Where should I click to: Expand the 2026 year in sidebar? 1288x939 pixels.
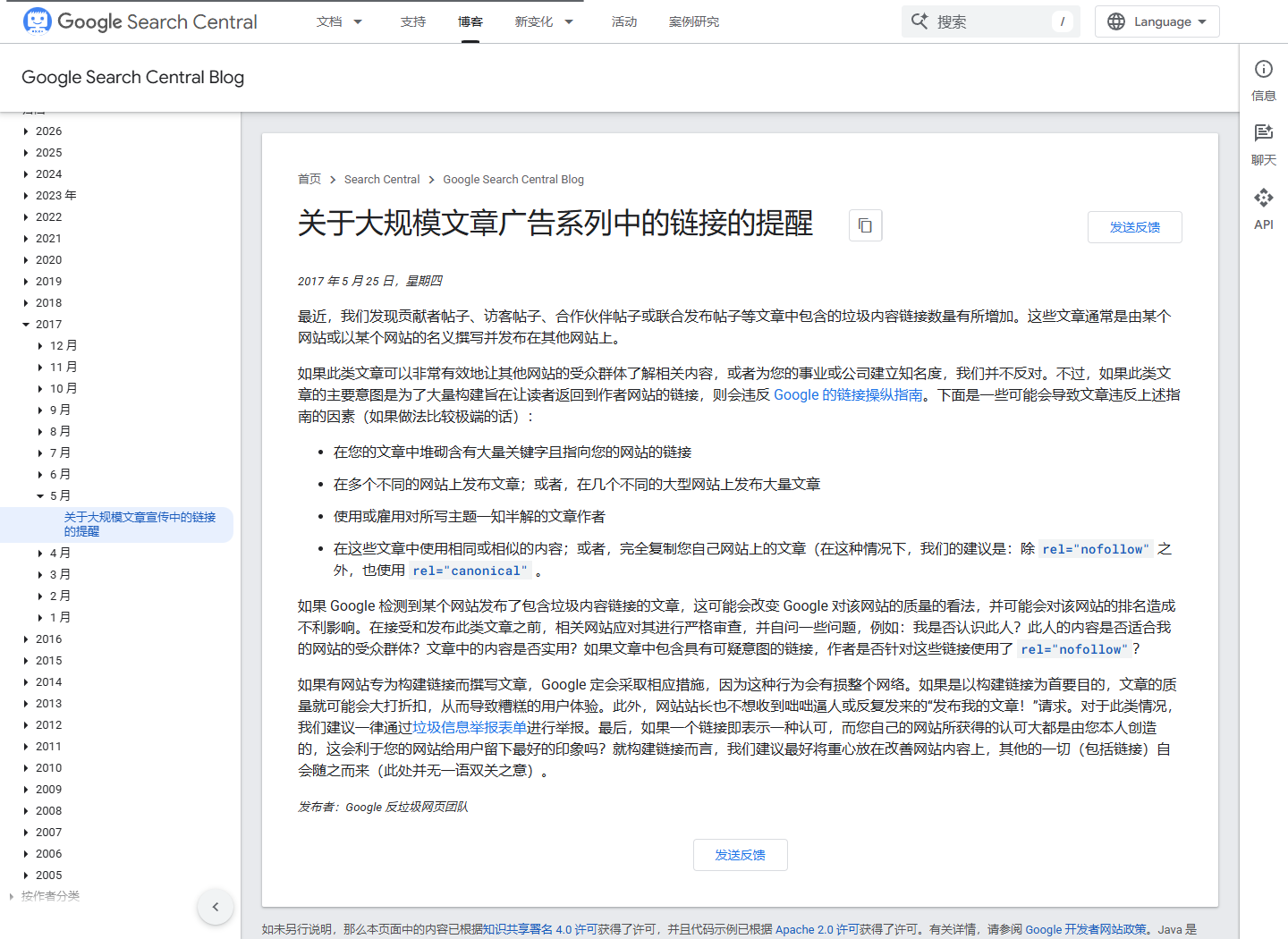point(26,131)
